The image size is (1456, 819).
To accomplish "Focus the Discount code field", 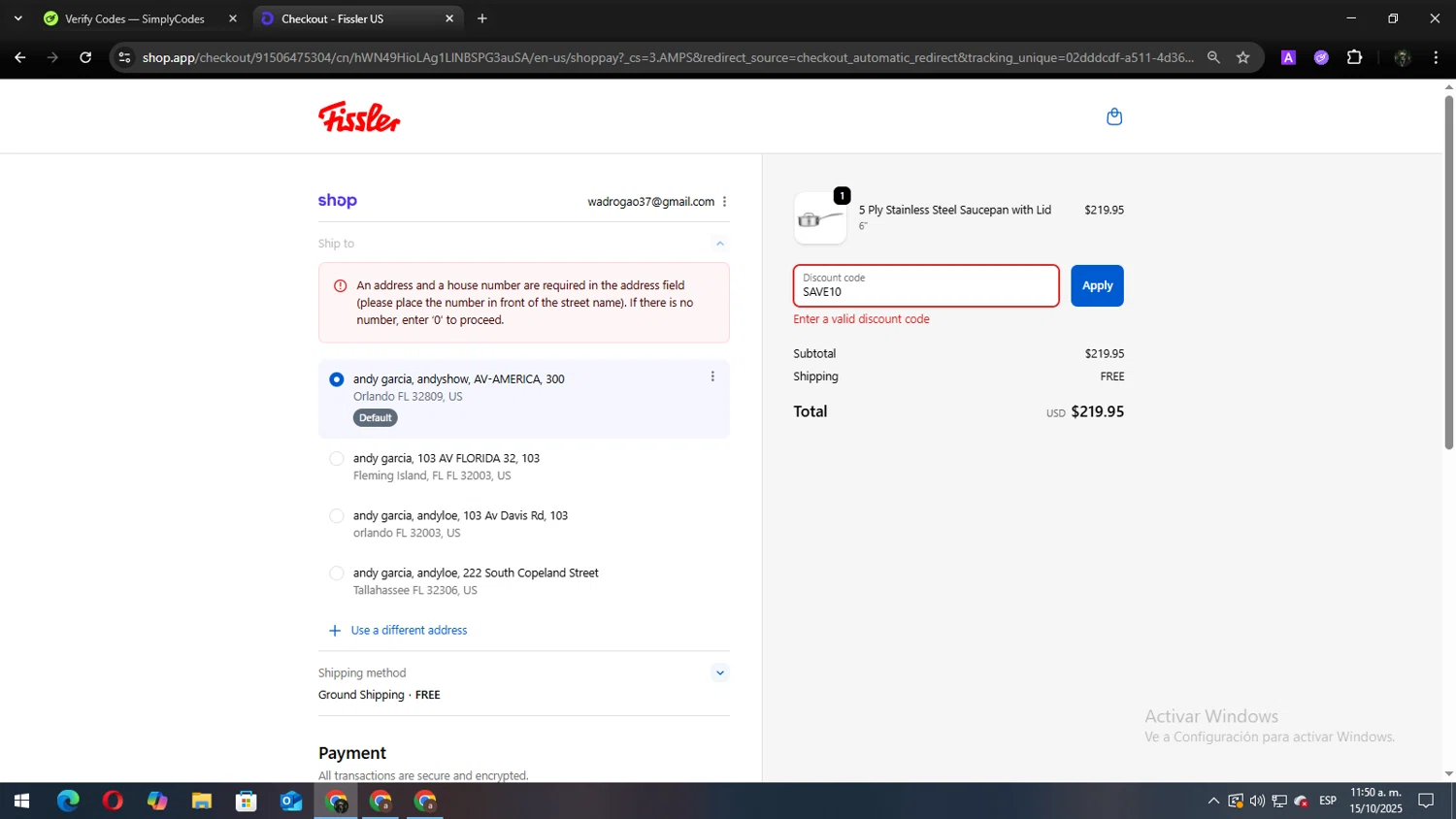I will pyautogui.click(x=926, y=285).
